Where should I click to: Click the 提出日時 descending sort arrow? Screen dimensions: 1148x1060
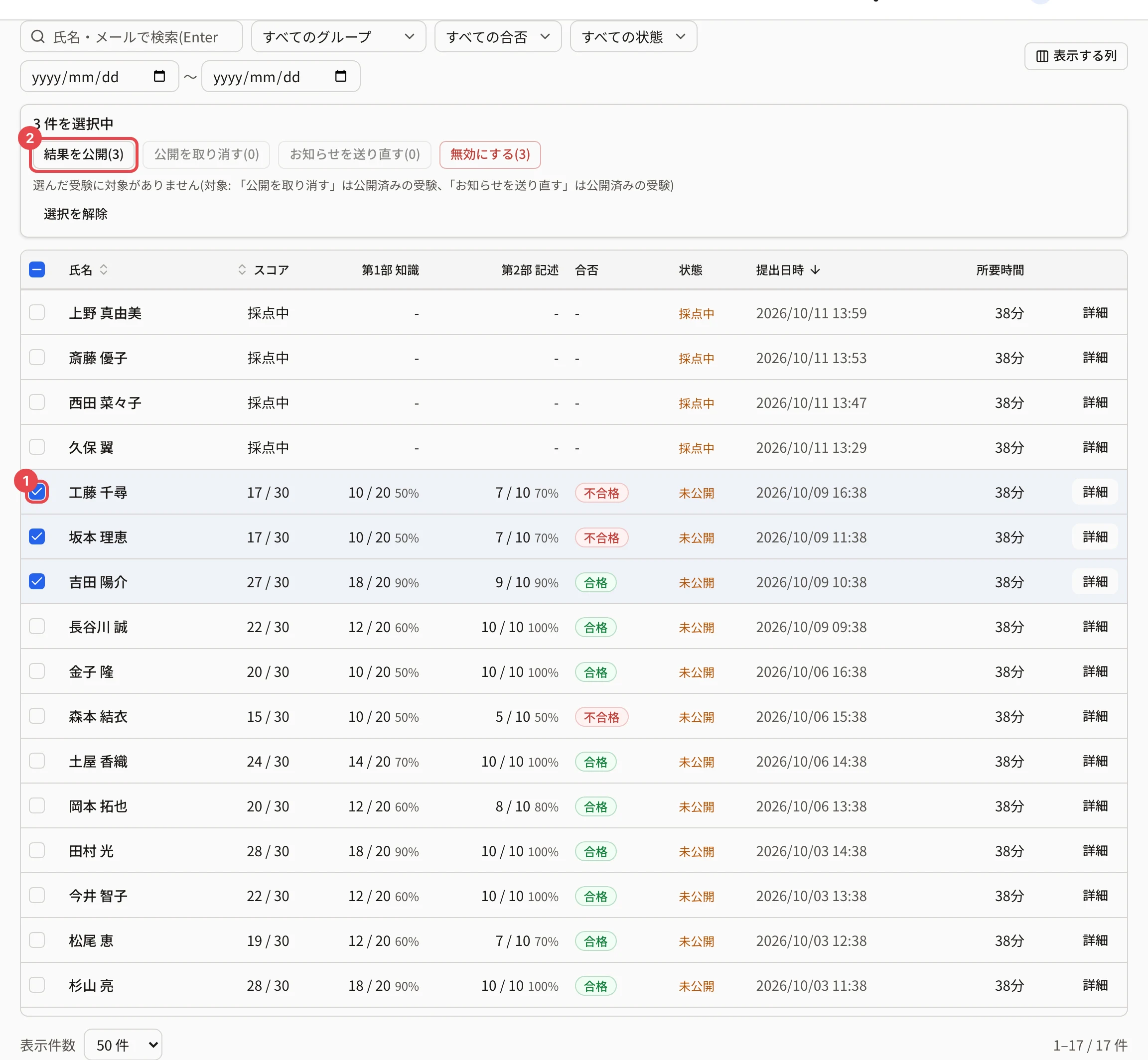click(x=815, y=269)
